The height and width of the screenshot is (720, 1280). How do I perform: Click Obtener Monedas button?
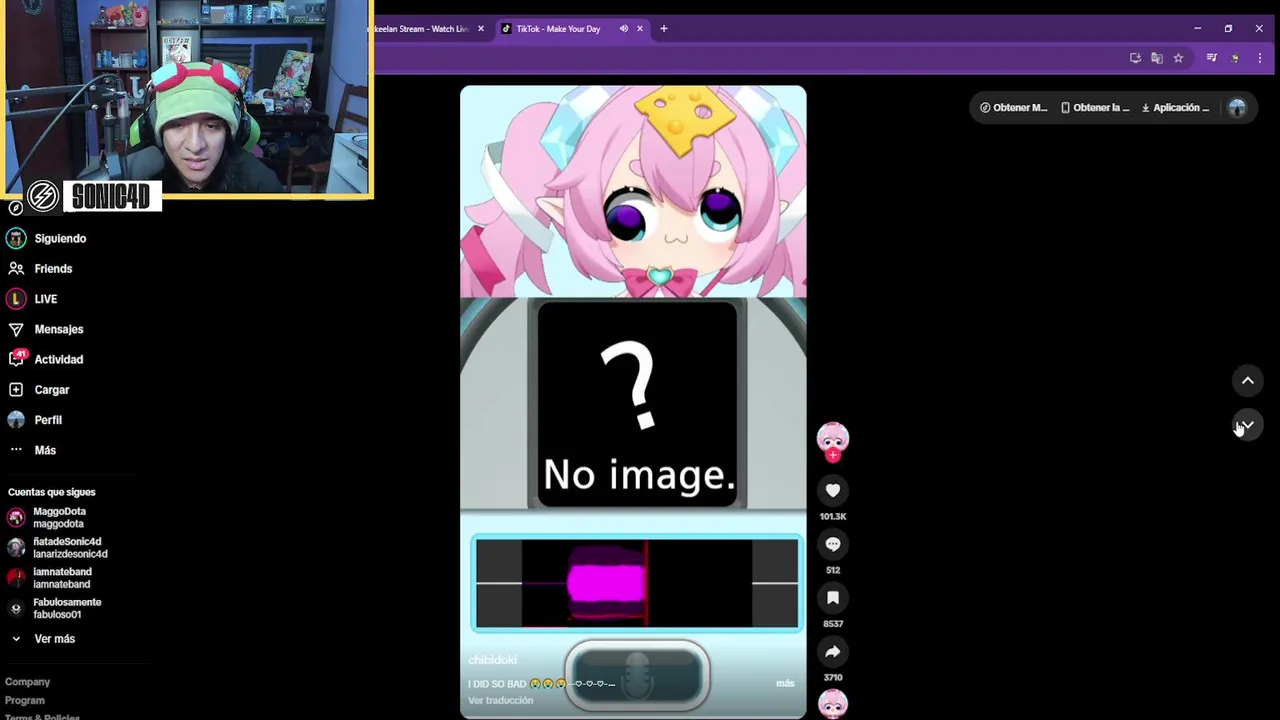(1013, 107)
